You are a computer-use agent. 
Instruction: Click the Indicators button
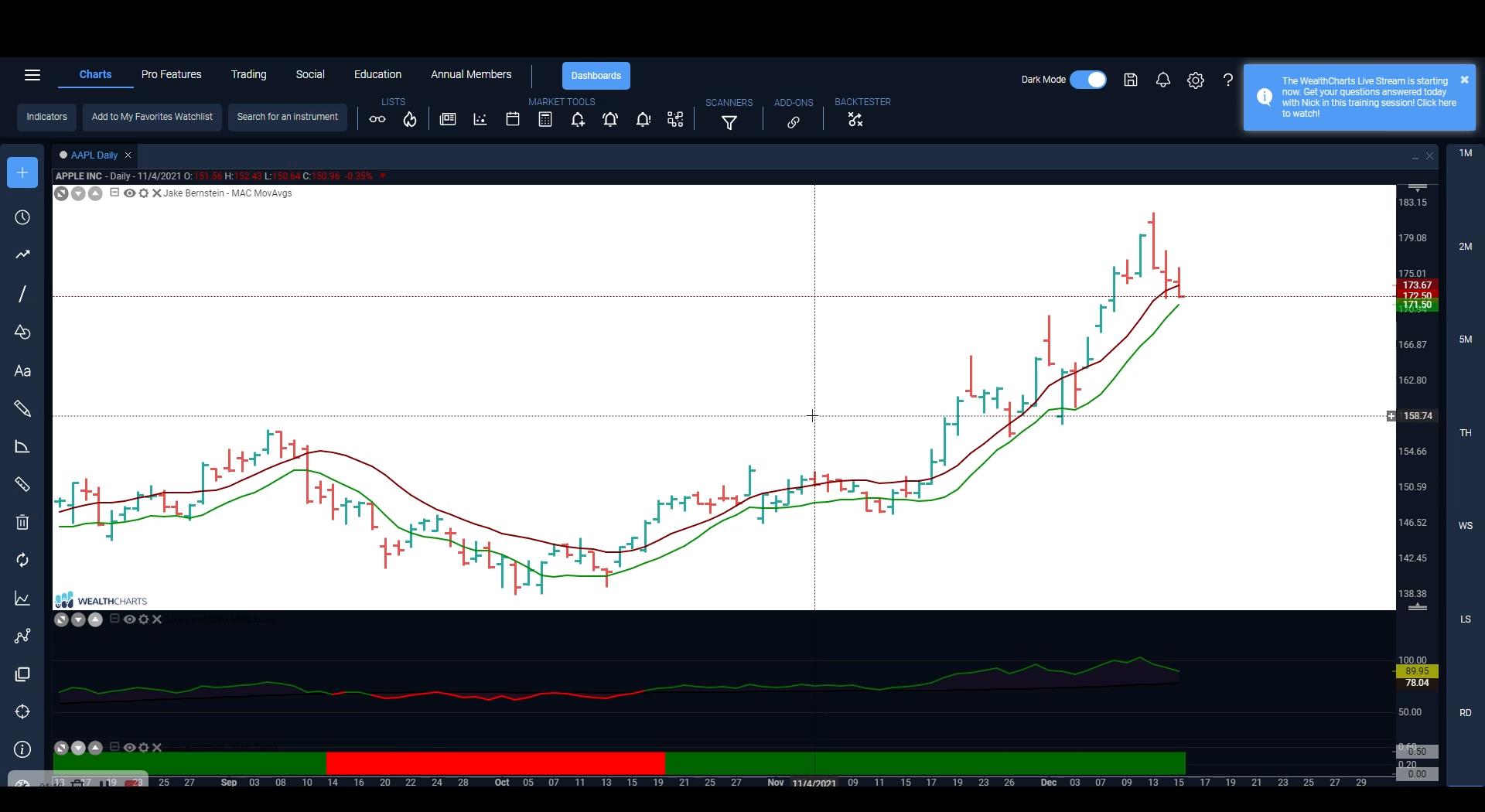46,117
